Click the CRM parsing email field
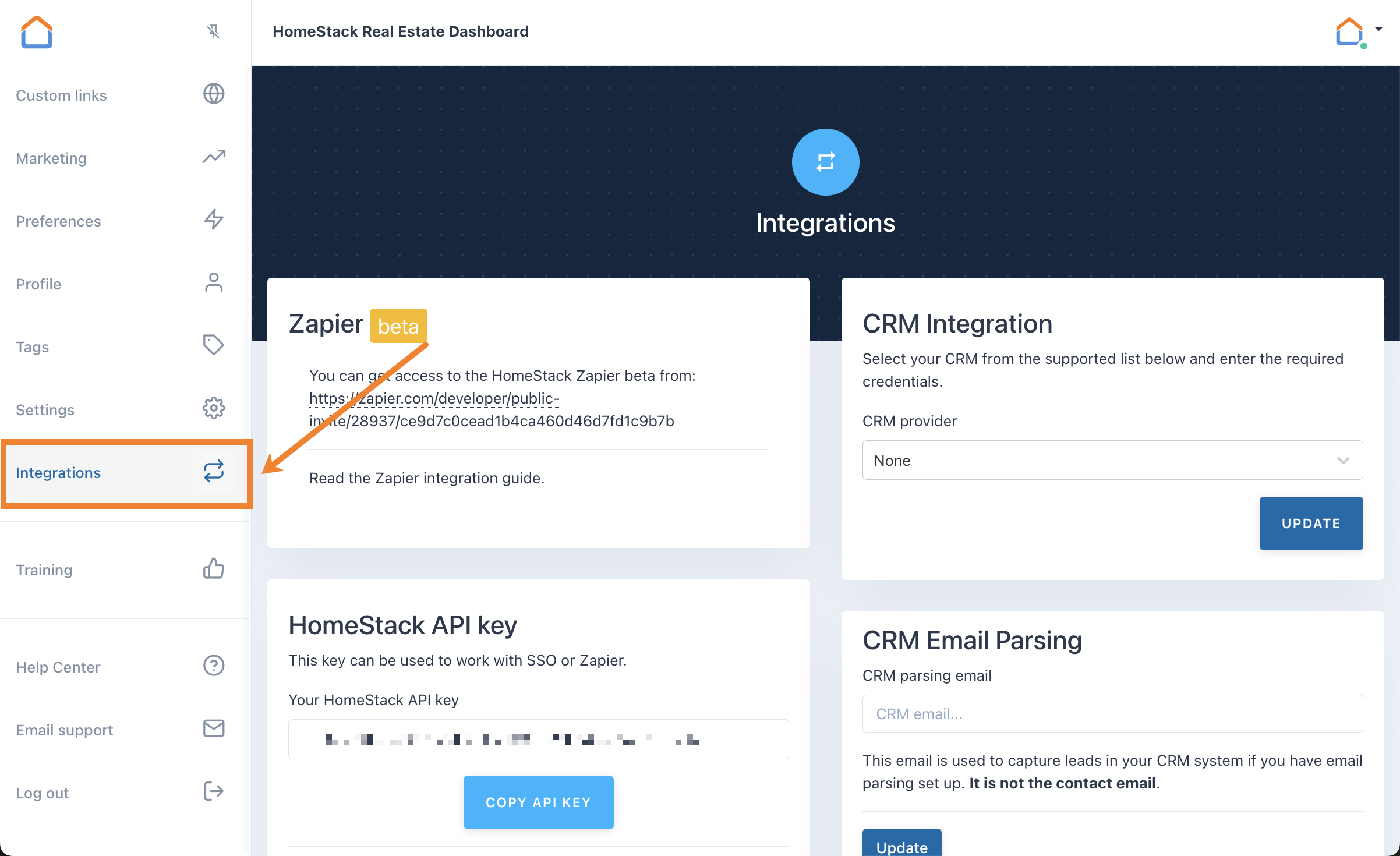The image size is (1400, 856). click(x=1112, y=714)
